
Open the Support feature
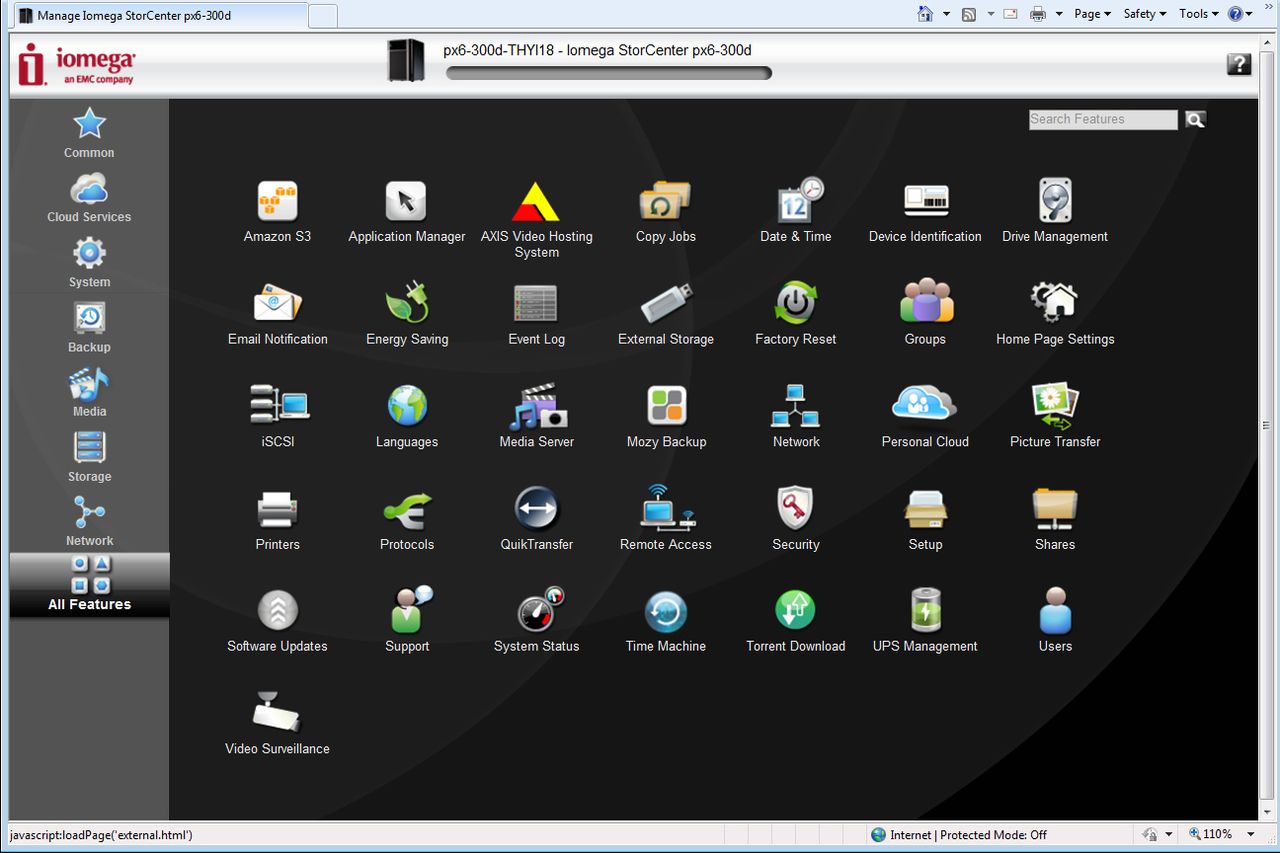click(407, 622)
